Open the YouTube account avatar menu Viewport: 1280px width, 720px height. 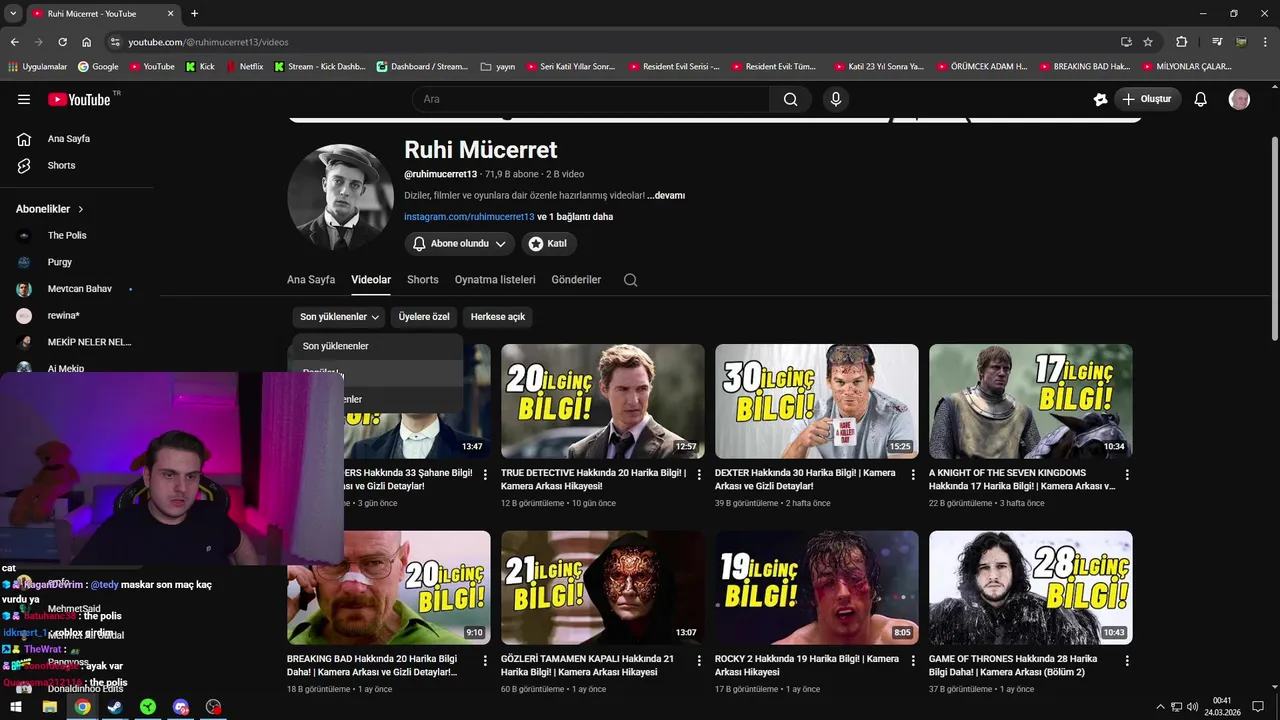1239,99
